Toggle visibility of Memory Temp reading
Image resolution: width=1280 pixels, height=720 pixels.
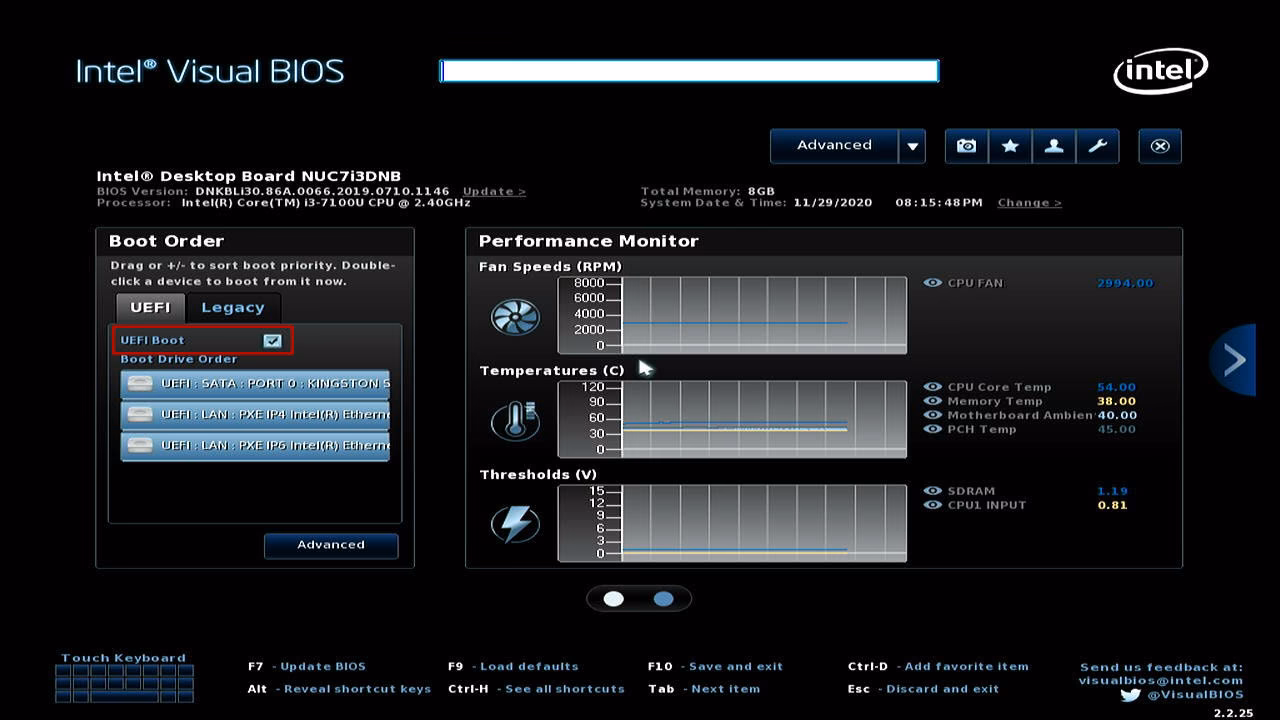pos(934,401)
